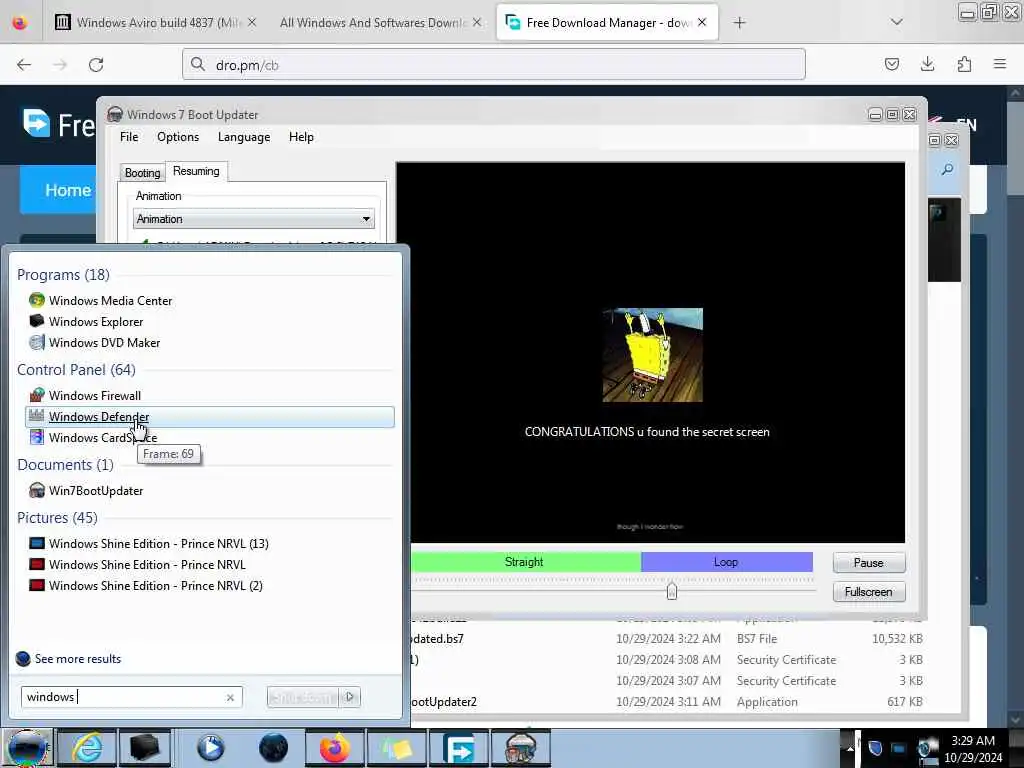Screen dimensions: 1024x768
Task: Click the taskbar clock
Action: pos(972,749)
